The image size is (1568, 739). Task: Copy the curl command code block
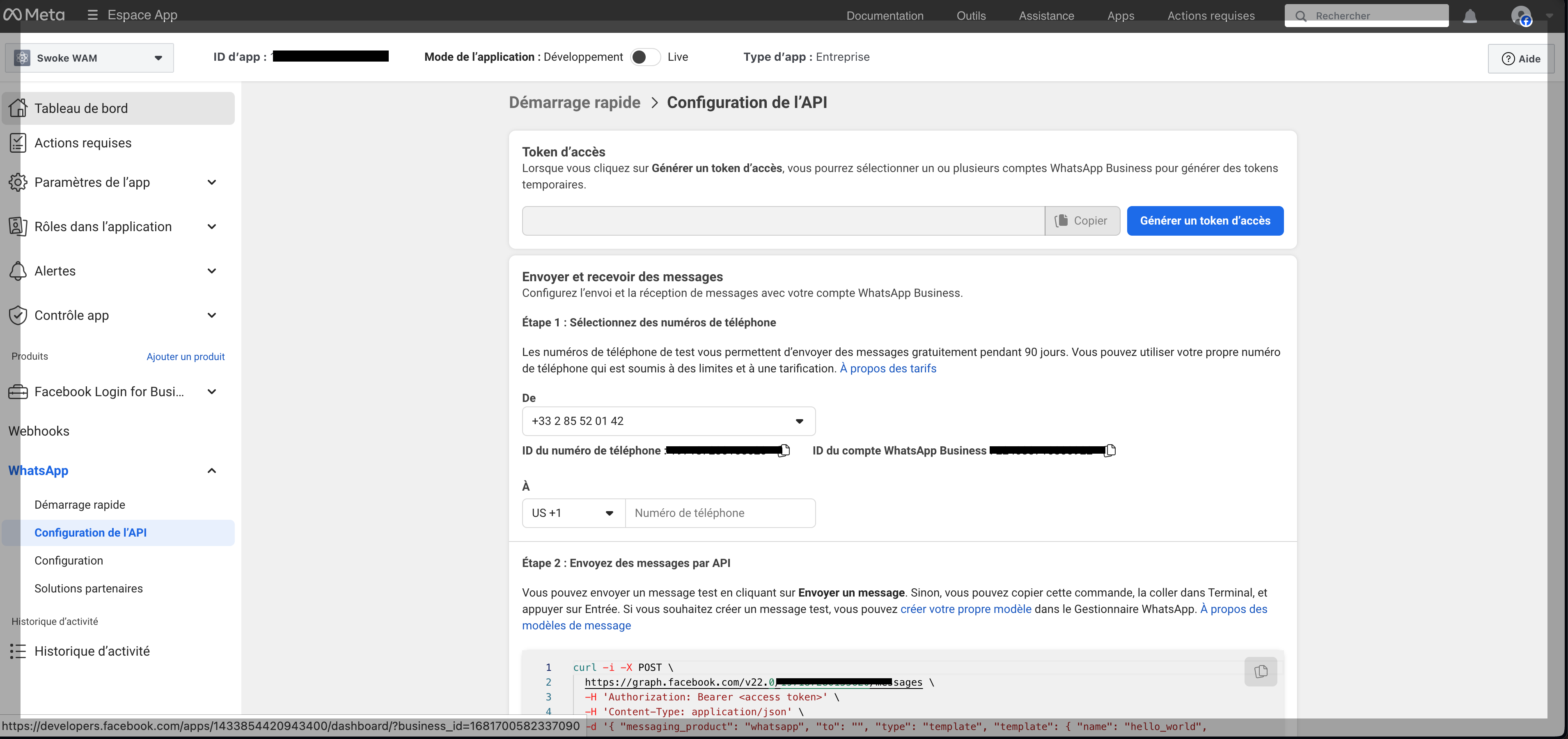[1261, 671]
